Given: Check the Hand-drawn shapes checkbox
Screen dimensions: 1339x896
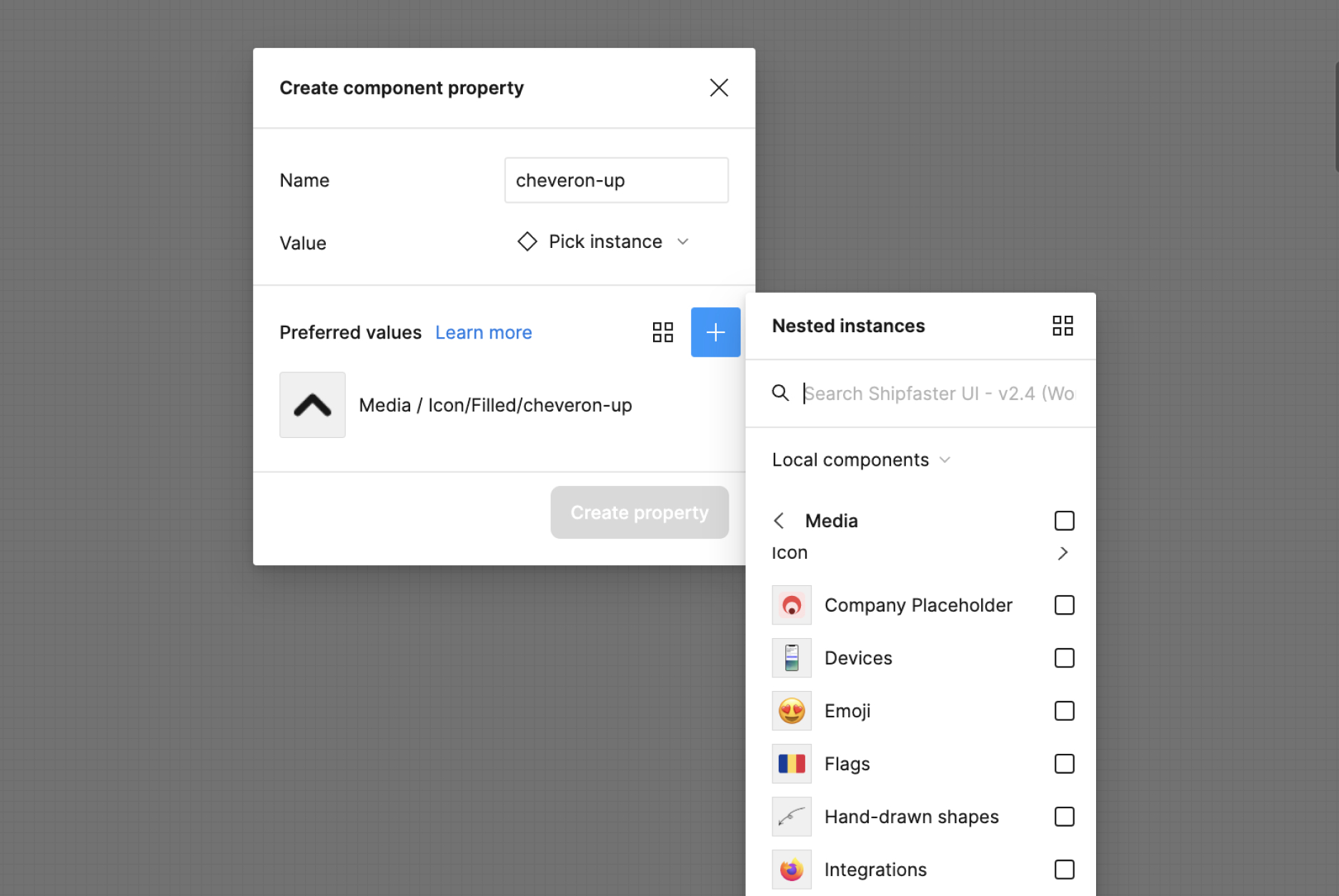Looking at the screenshot, I should click(1064, 817).
